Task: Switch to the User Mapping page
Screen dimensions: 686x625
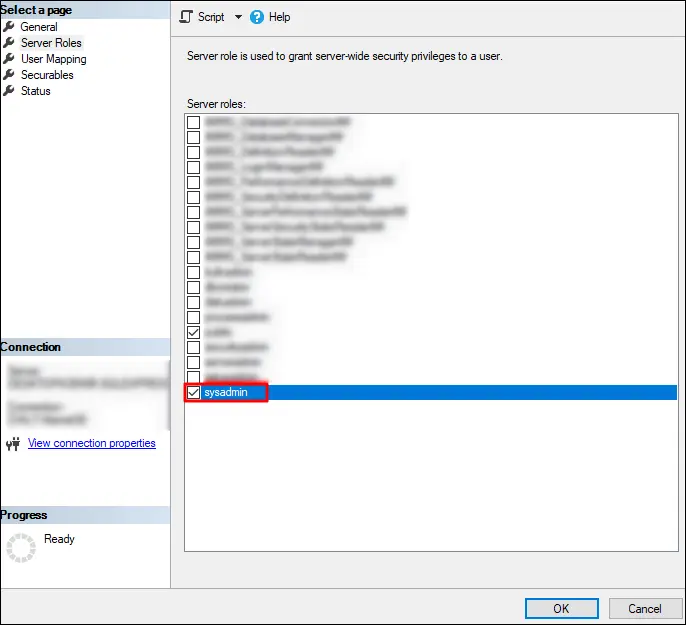Action: point(53,59)
